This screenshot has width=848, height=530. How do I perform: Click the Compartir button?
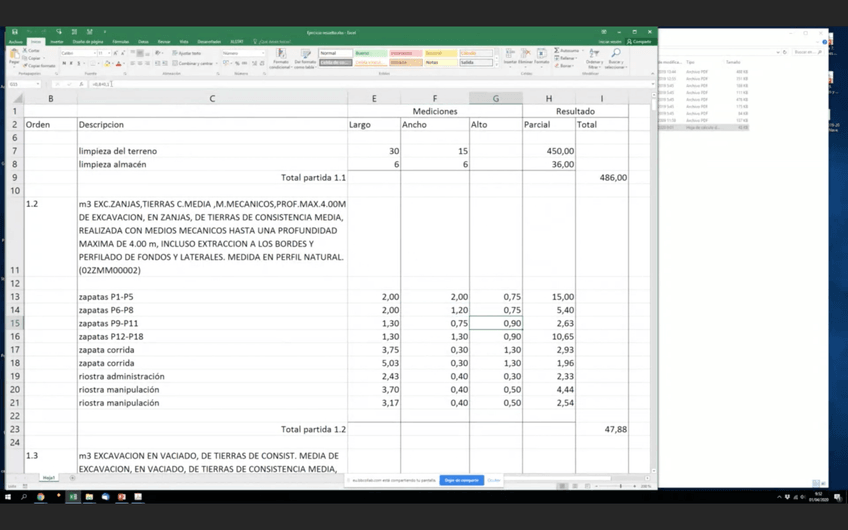641,41
